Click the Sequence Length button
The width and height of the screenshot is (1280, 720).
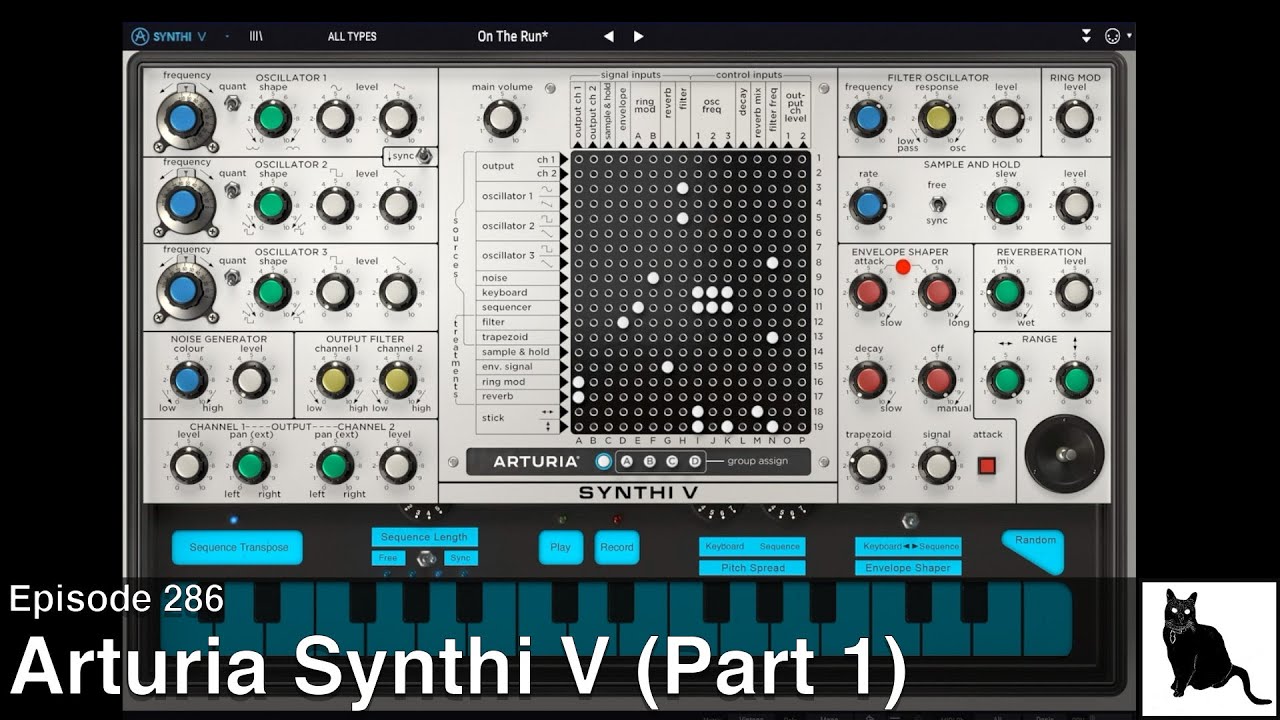[x=424, y=537]
